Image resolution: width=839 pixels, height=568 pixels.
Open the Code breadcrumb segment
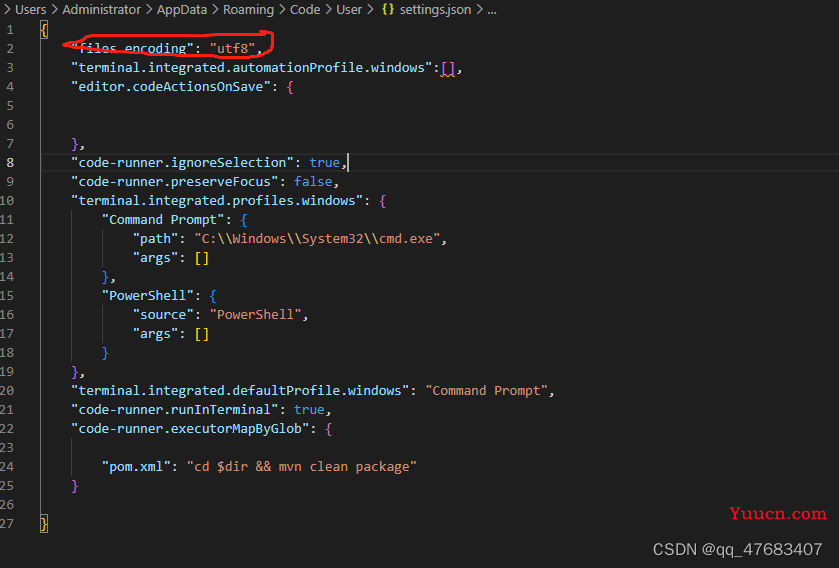(x=305, y=10)
